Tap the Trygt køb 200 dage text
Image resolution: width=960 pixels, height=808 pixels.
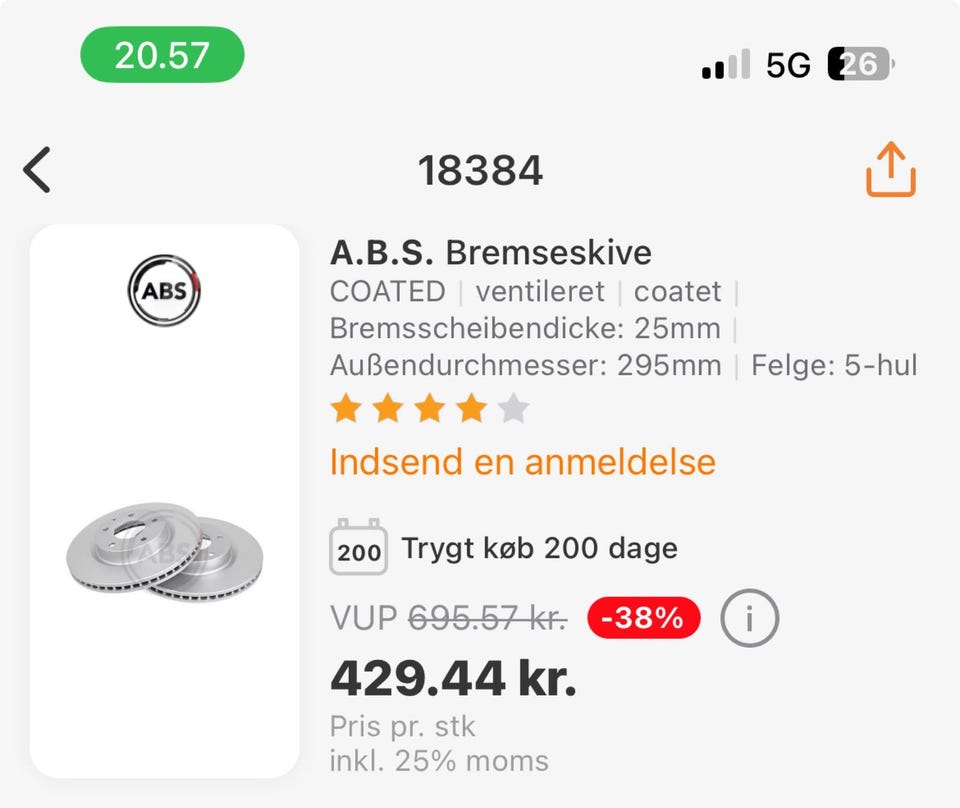coord(539,548)
